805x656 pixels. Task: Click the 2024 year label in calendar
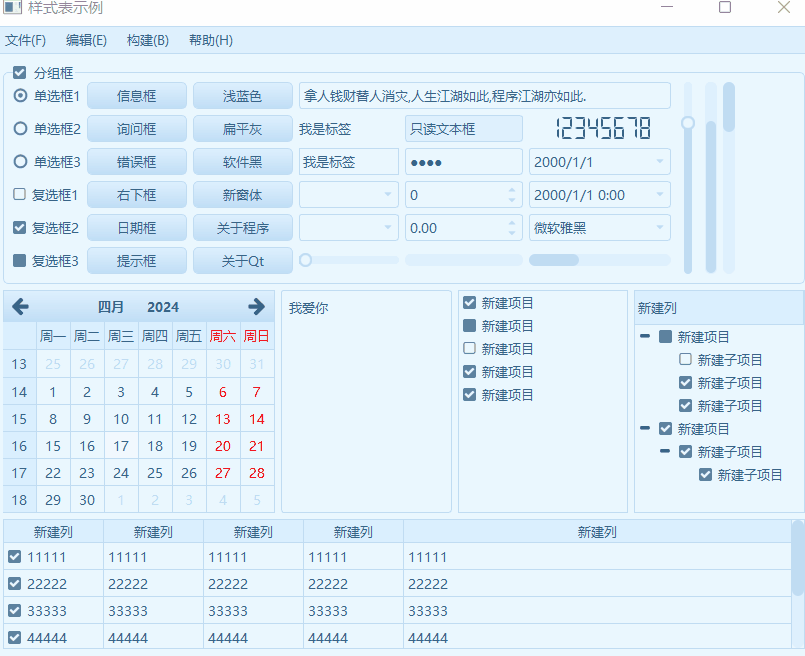point(163,307)
